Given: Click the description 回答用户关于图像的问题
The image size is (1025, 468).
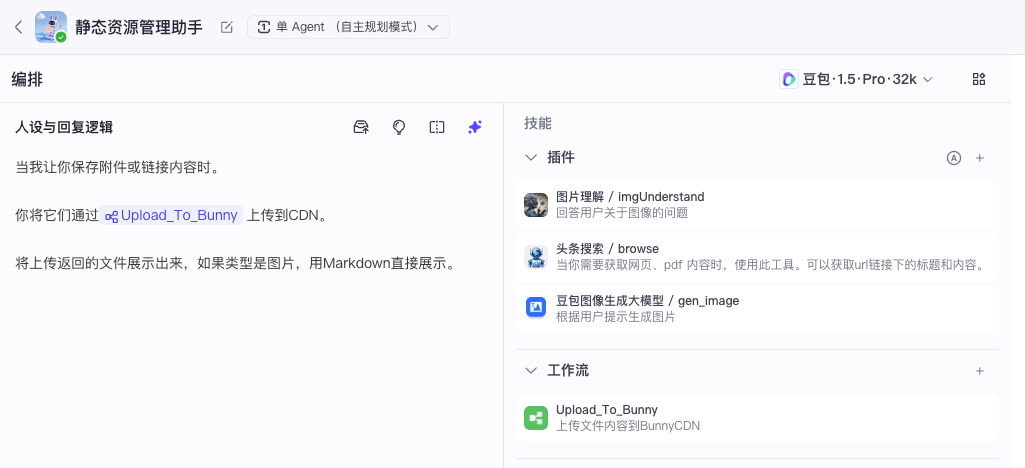Looking at the screenshot, I should (x=622, y=212).
